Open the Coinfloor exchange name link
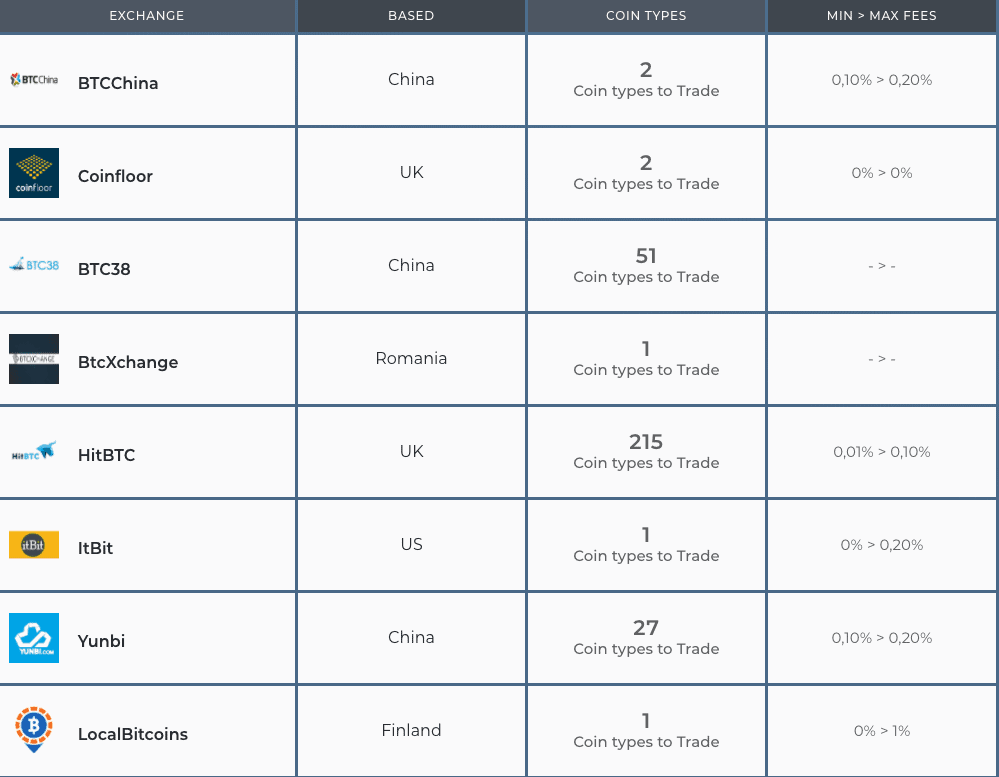 (x=115, y=176)
